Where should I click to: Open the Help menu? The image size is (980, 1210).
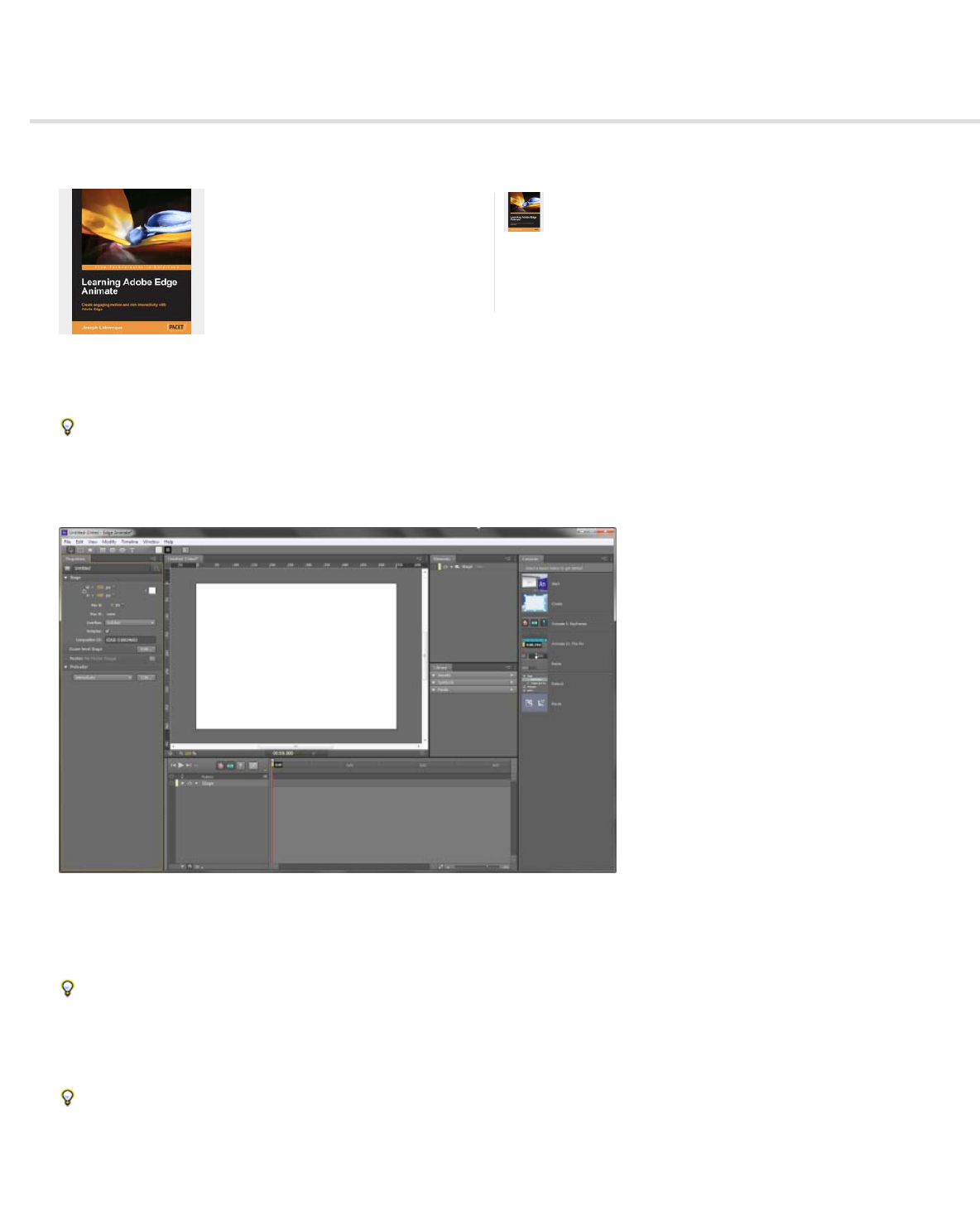[x=169, y=542]
